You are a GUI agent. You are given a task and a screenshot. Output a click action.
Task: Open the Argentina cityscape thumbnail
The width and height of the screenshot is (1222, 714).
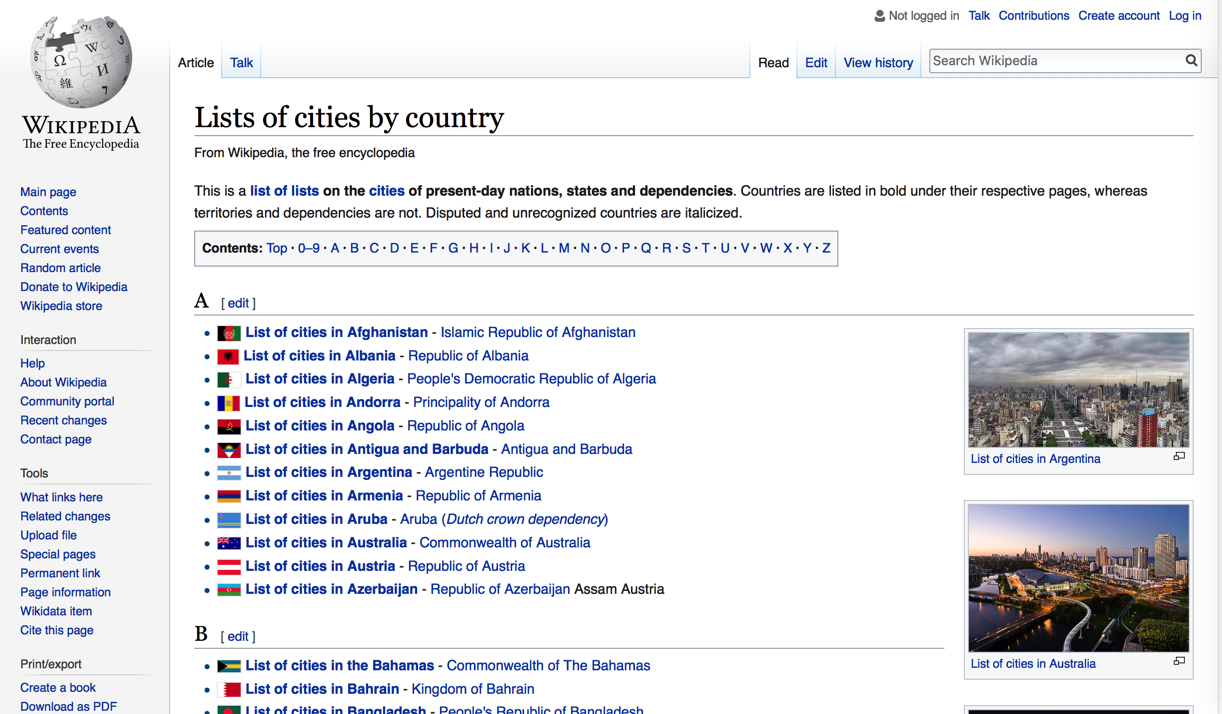pyautogui.click(x=1079, y=390)
